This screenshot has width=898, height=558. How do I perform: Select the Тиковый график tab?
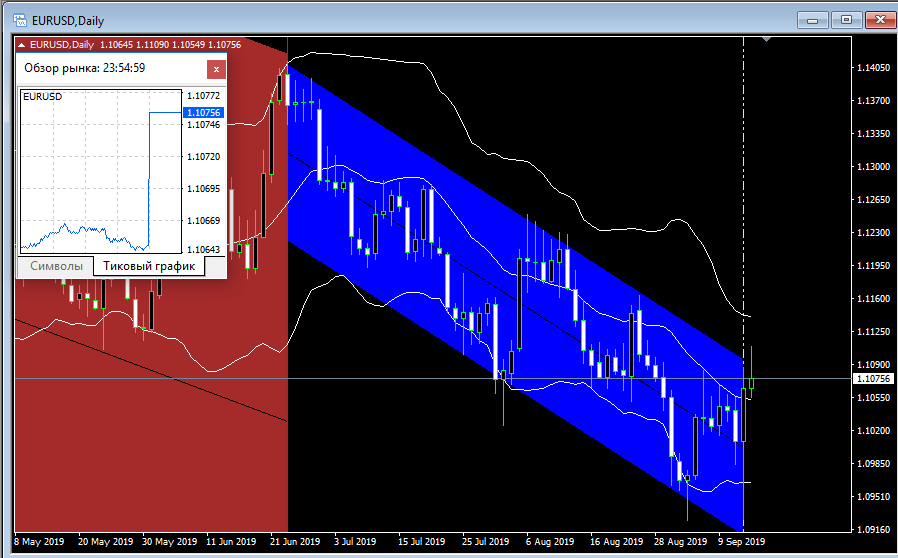(x=149, y=266)
